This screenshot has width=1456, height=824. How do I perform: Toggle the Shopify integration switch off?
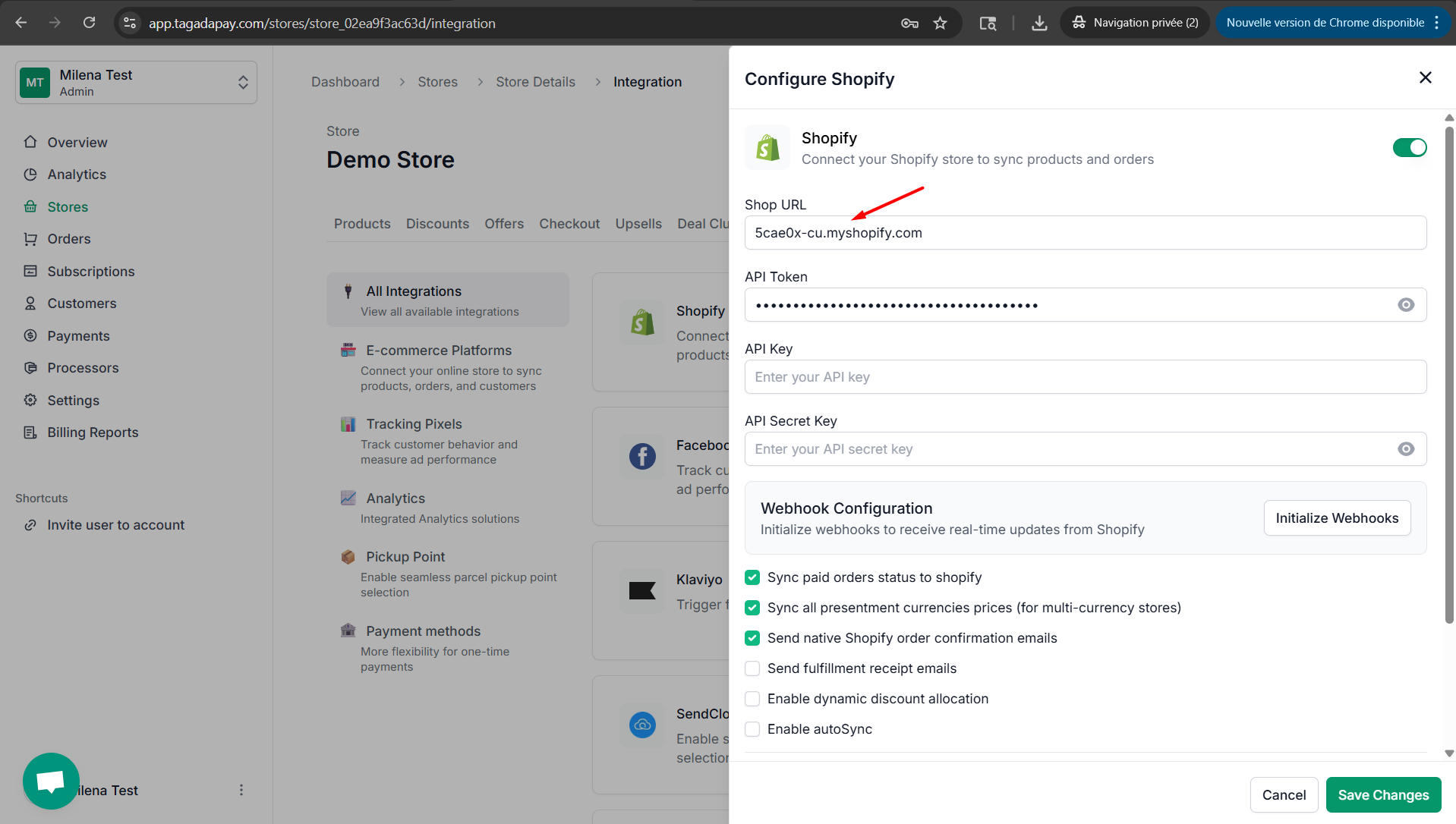pyautogui.click(x=1410, y=147)
